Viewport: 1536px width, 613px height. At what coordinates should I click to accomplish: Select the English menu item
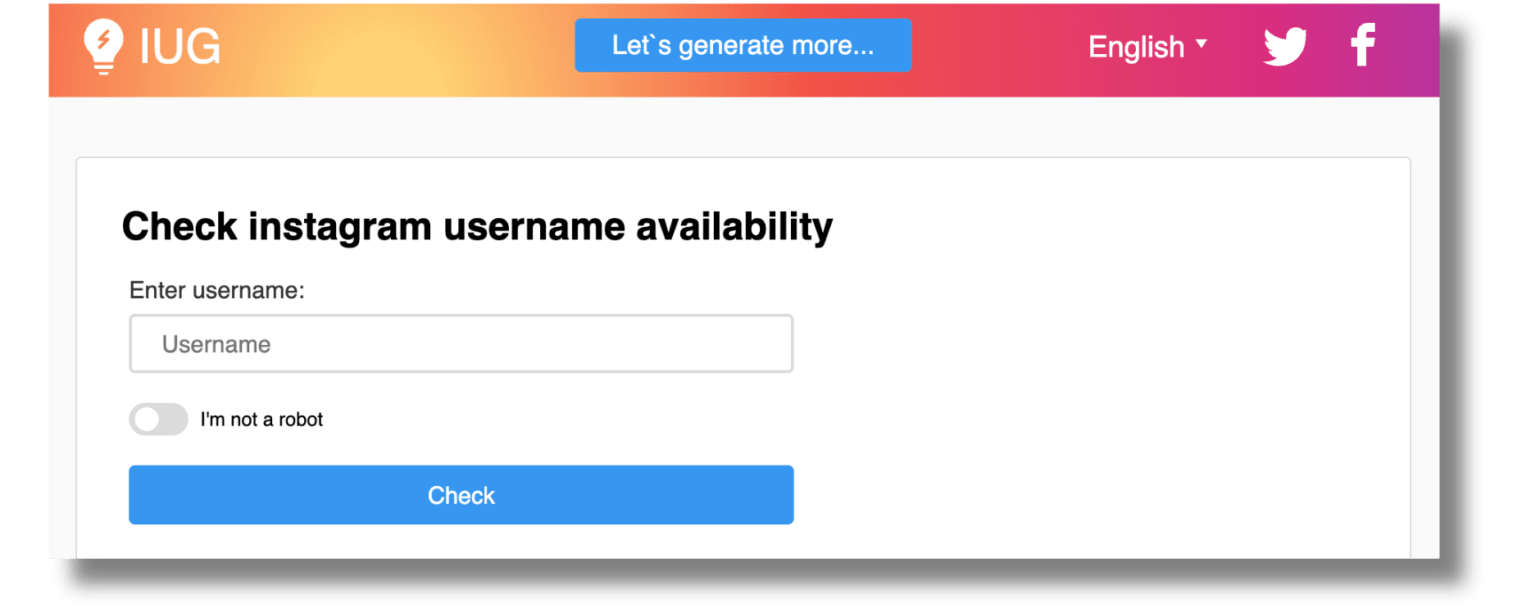[1135, 46]
